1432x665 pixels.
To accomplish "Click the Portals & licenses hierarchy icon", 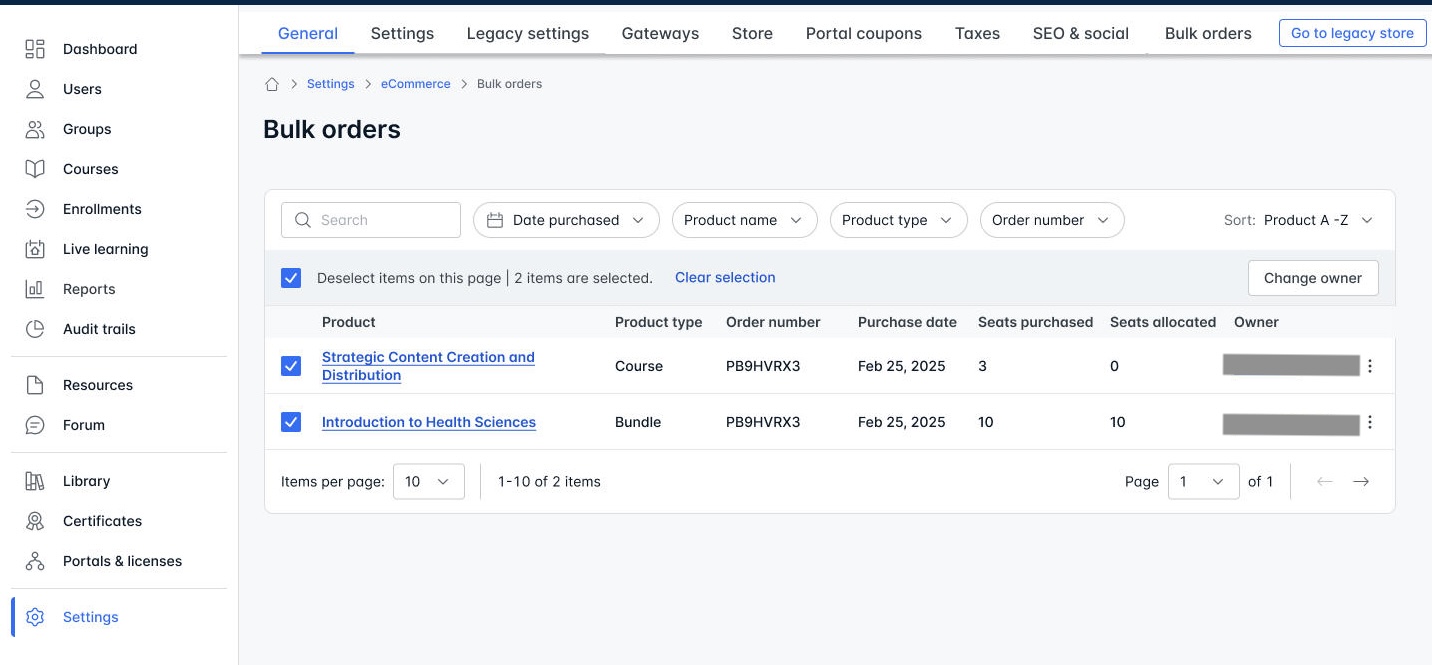I will [35, 561].
